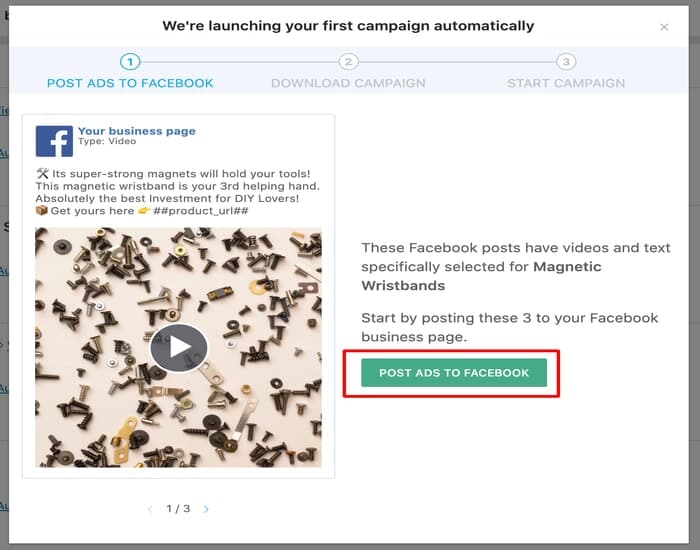This screenshot has width=700, height=550.
Task: Select the step 2 circle indicator
Action: coord(348,62)
